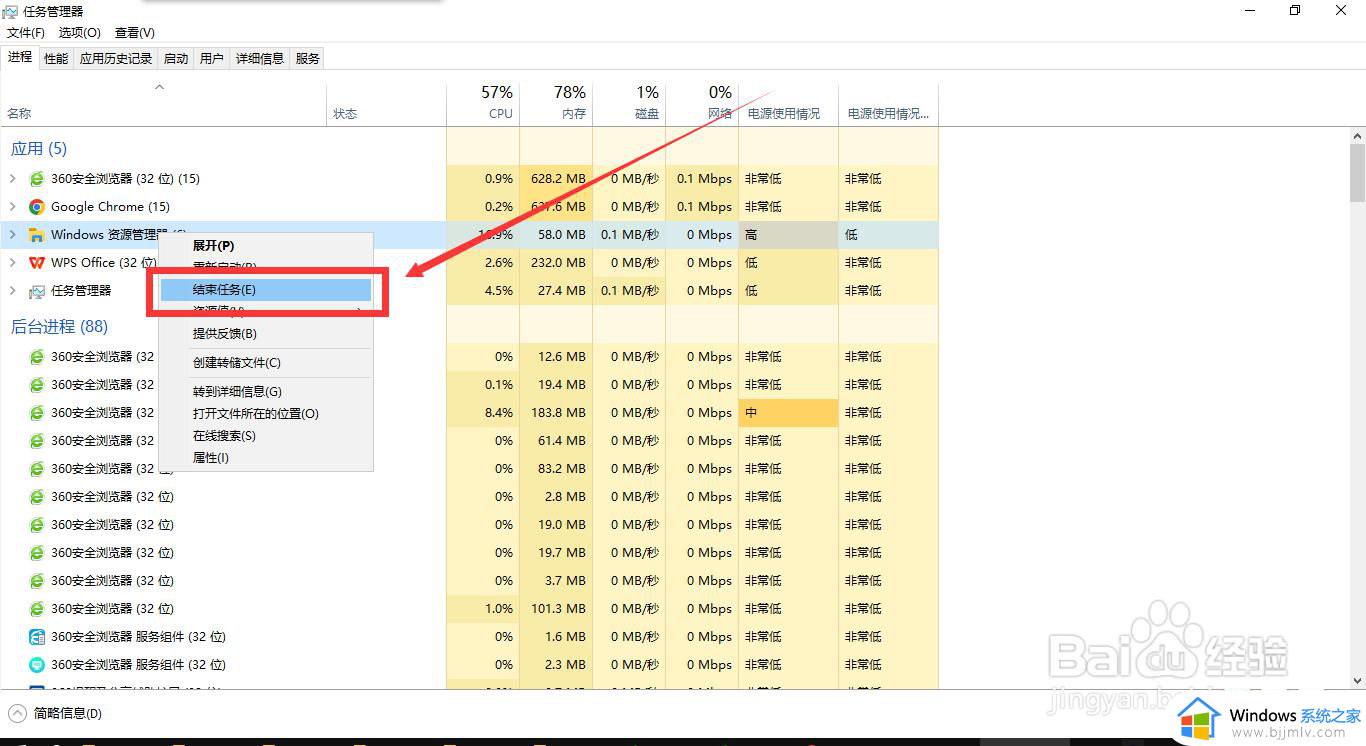The width and height of the screenshot is (1366, 746).
Task: Expand the WPS Office process group
Action: point(12,263)
